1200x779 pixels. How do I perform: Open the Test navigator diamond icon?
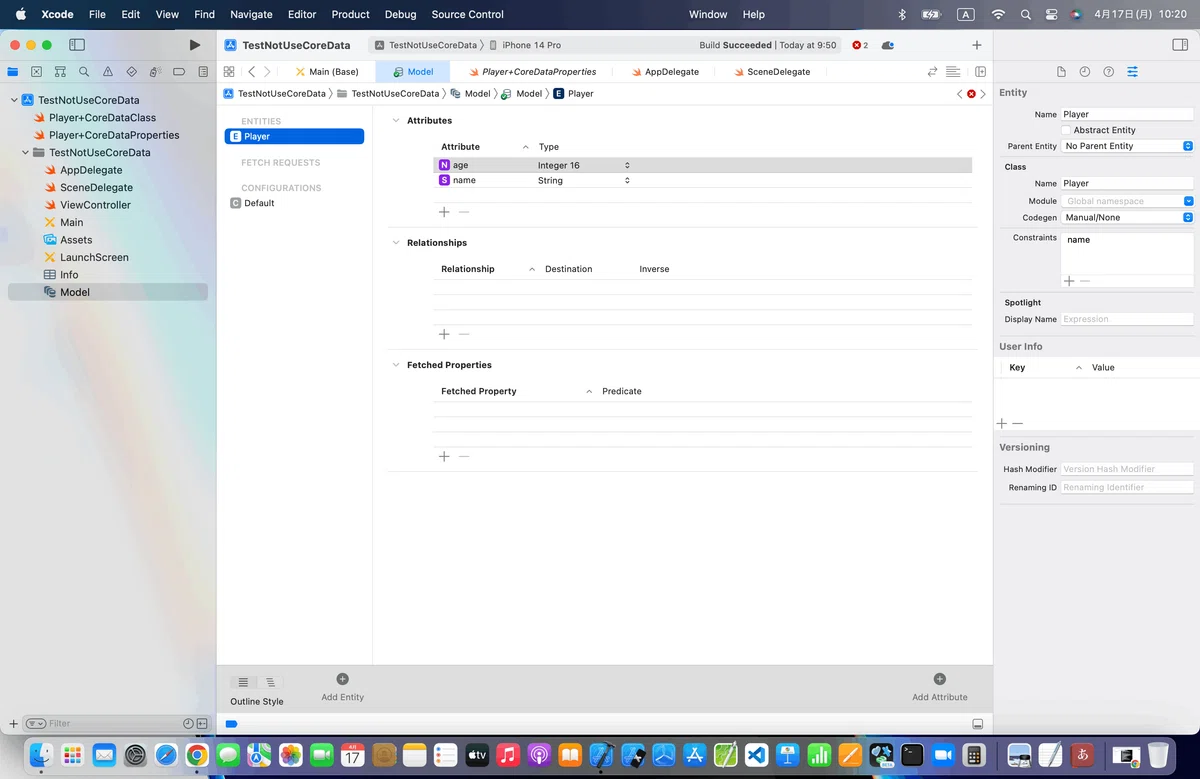(x=131, y=72)
